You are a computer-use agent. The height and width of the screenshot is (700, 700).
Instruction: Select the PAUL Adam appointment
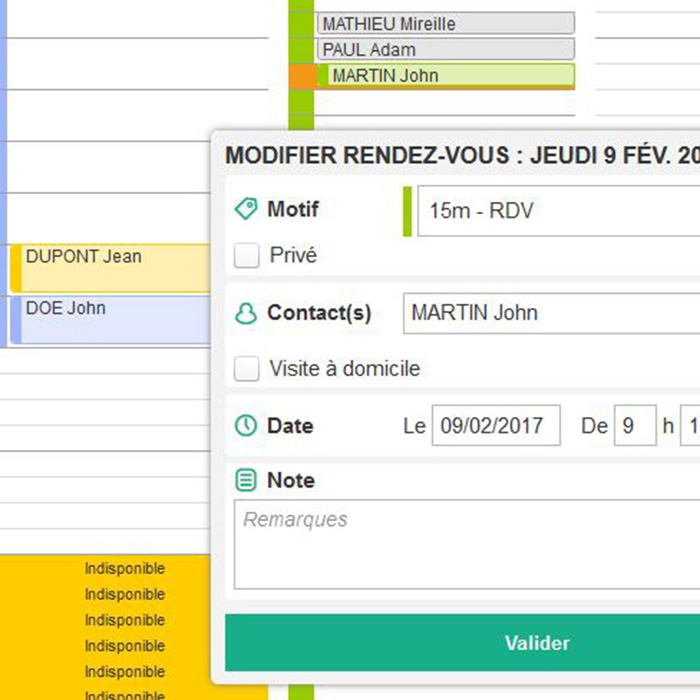pos(446,49)
